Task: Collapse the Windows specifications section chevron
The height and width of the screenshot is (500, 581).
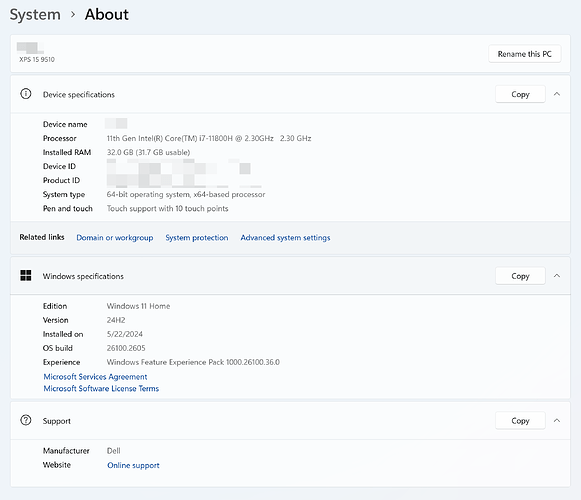Action: pyautogui.click(x=557, y=276)
